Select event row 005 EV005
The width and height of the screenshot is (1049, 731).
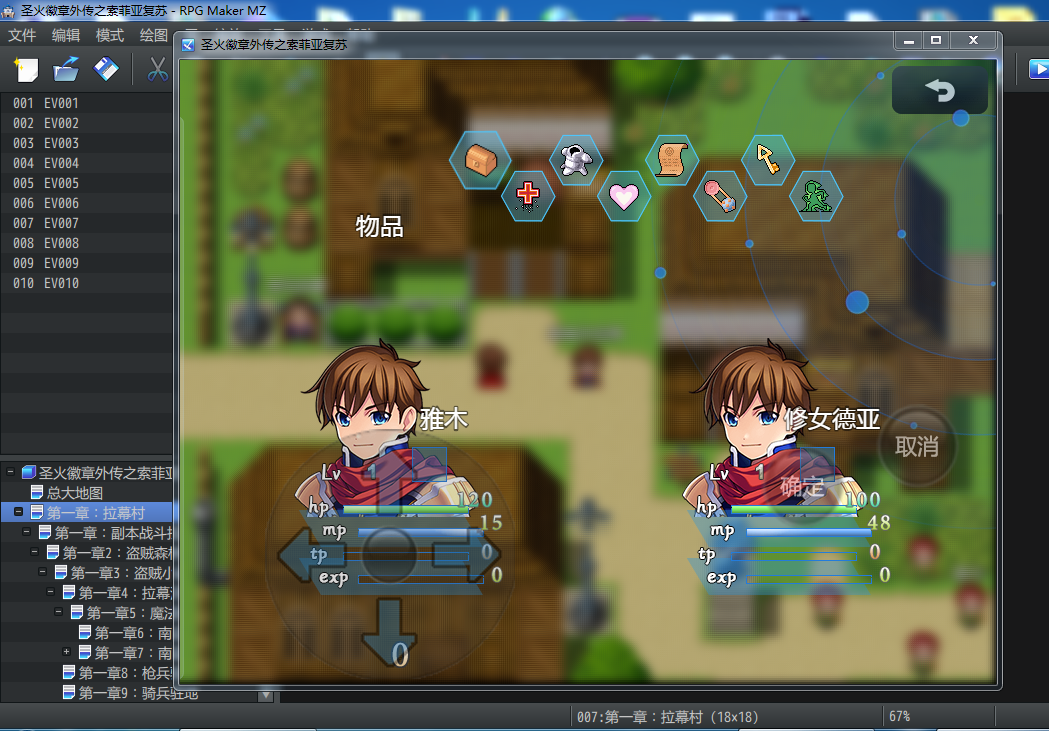[86, 183]
